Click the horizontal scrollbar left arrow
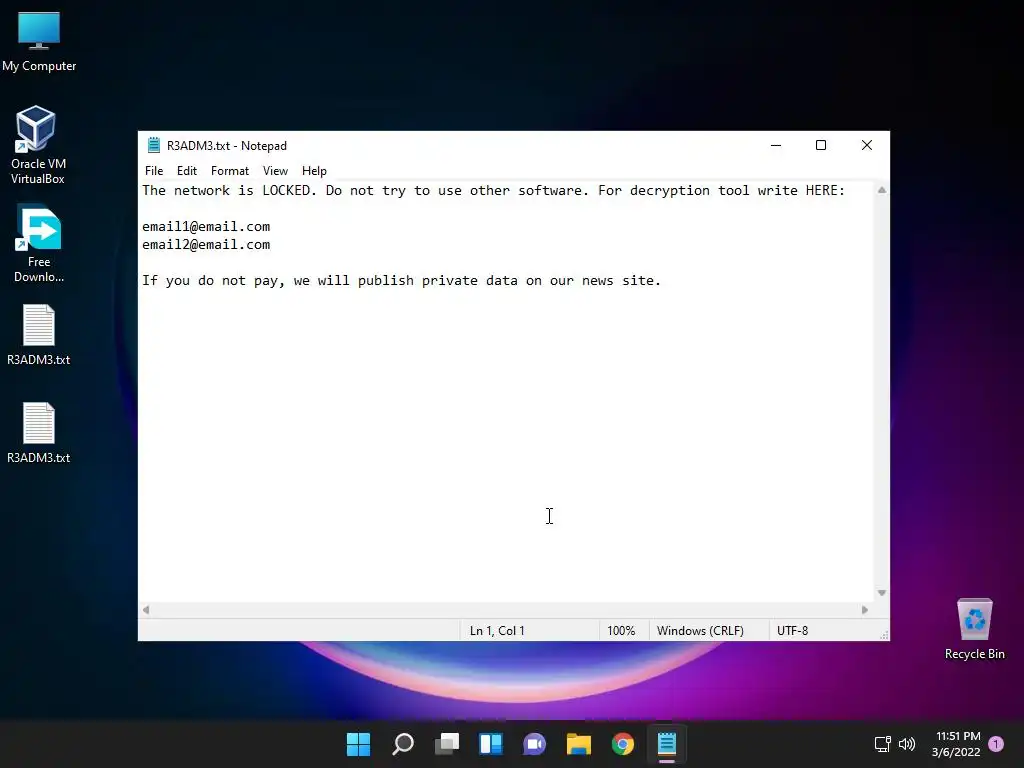Image resolution: width=1024 pixels, height=768 pixels. [146, 610]
